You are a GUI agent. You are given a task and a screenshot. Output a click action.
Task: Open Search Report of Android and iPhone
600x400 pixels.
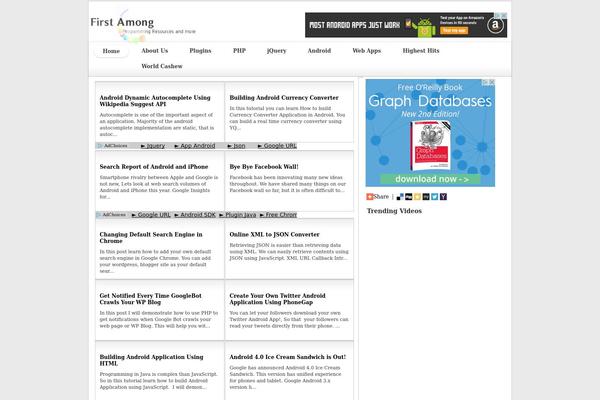154,167
